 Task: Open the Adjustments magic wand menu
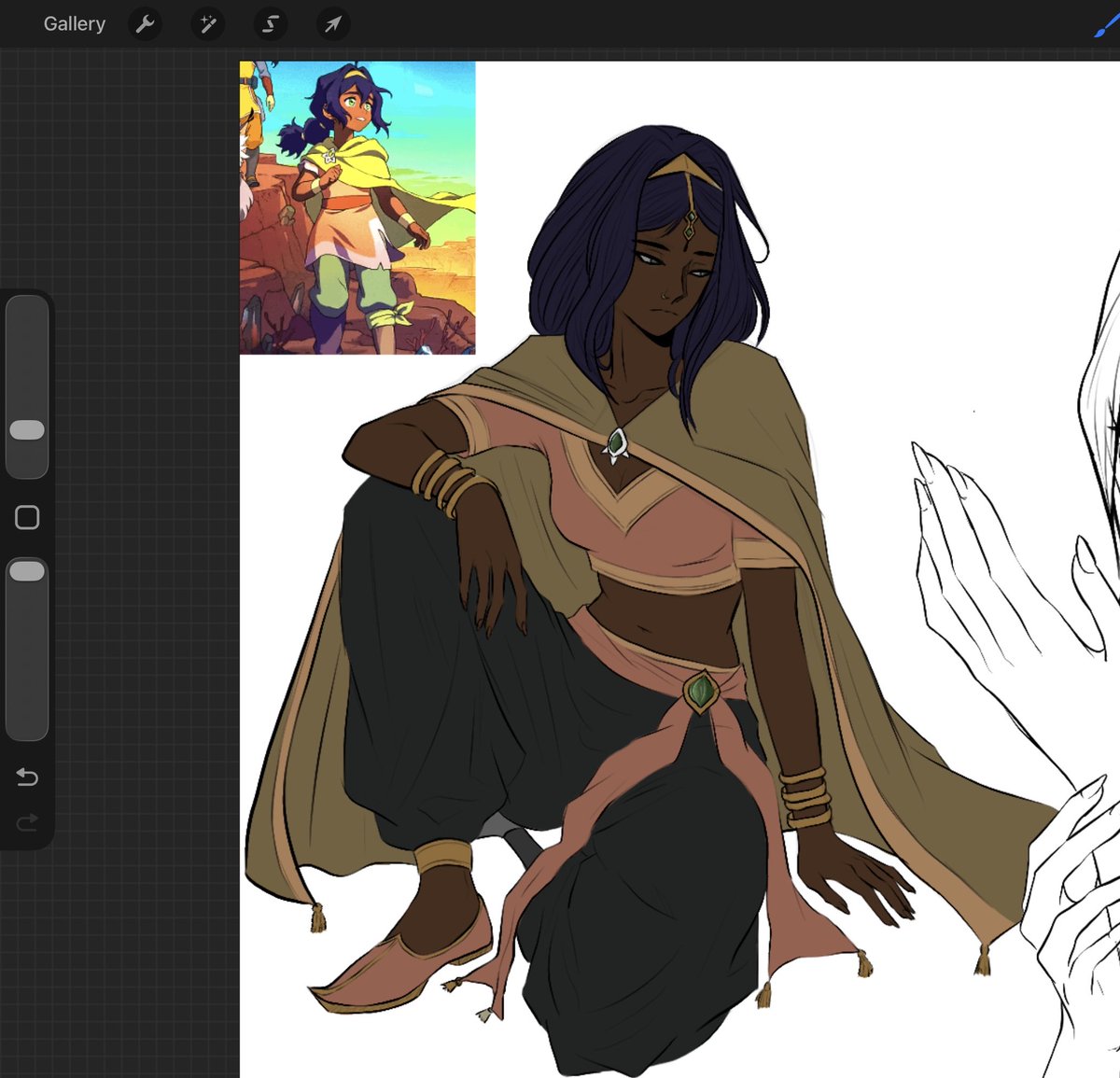point(208,24)
